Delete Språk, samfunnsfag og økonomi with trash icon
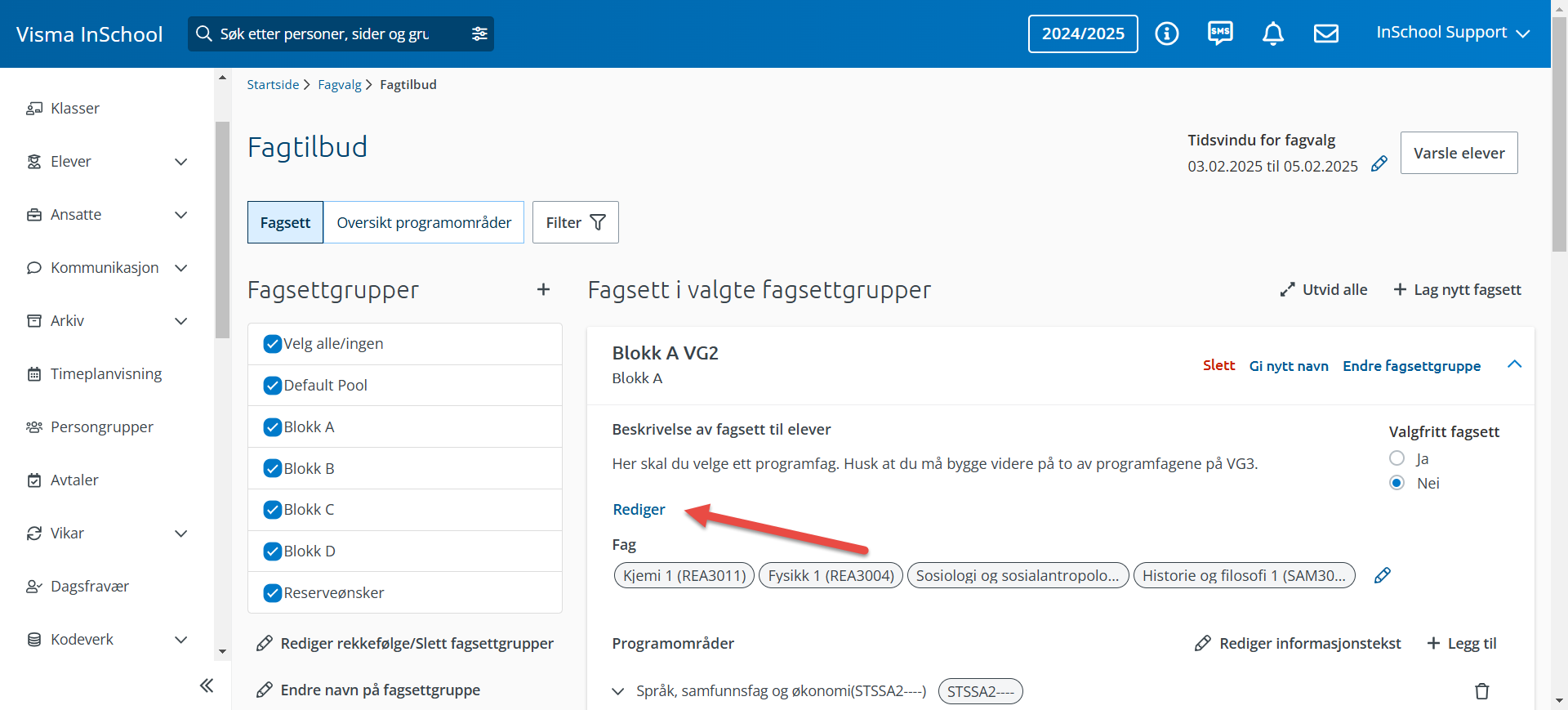 (1481, 691)
